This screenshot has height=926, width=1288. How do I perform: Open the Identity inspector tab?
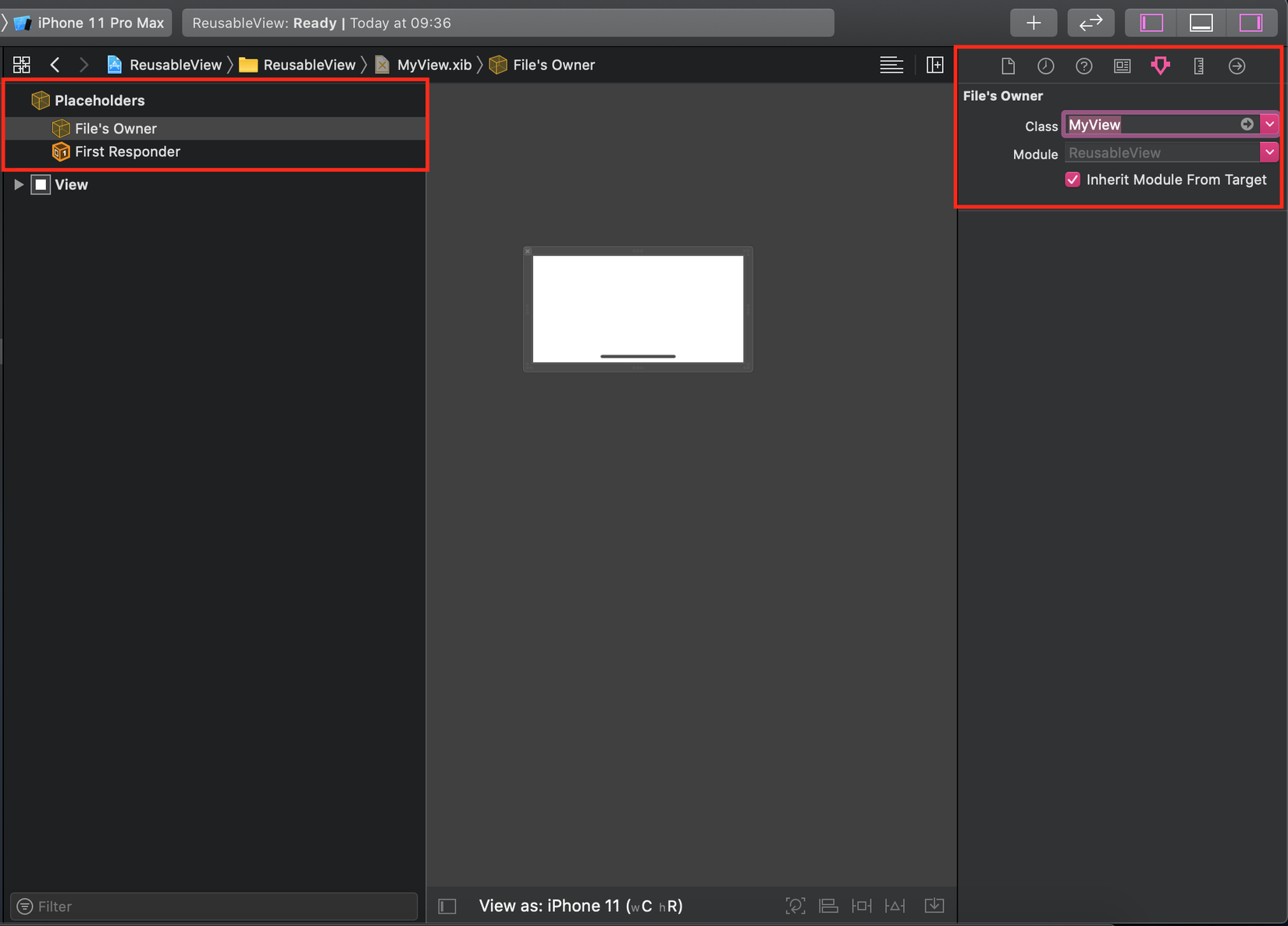tap(1122, 66)
